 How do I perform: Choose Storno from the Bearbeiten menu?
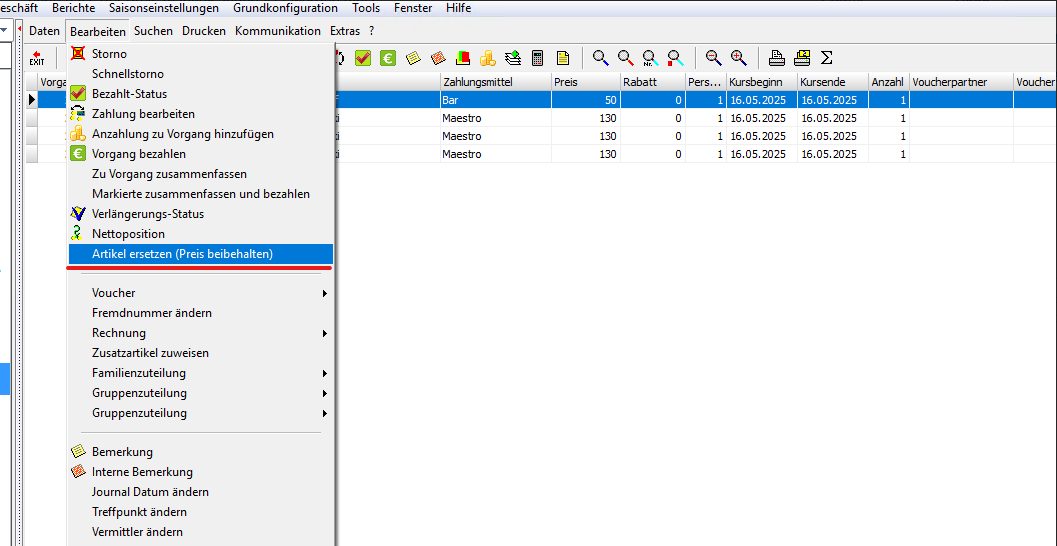pos(109,54)
